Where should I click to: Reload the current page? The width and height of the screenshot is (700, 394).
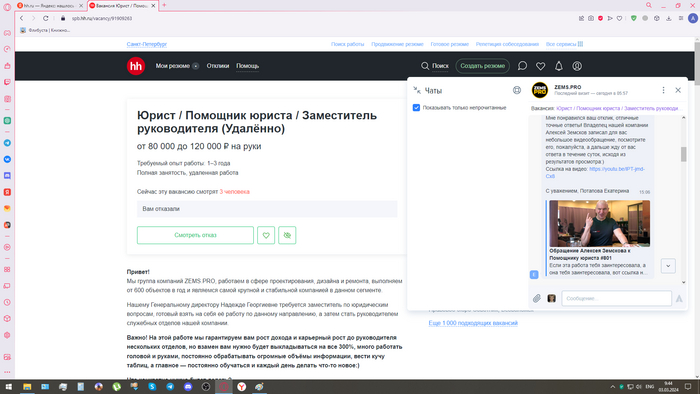coord(46,18)
